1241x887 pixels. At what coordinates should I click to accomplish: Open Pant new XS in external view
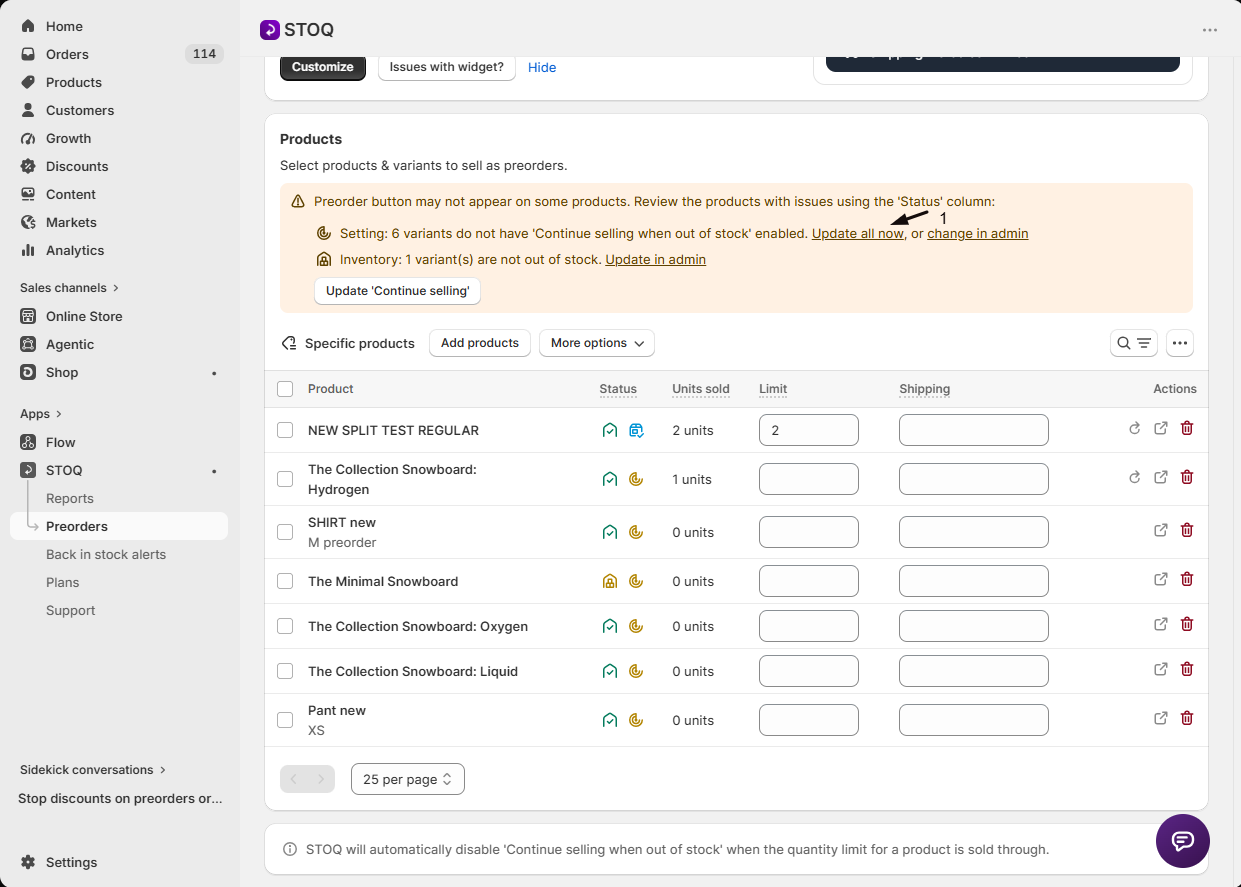[1161, 718]
